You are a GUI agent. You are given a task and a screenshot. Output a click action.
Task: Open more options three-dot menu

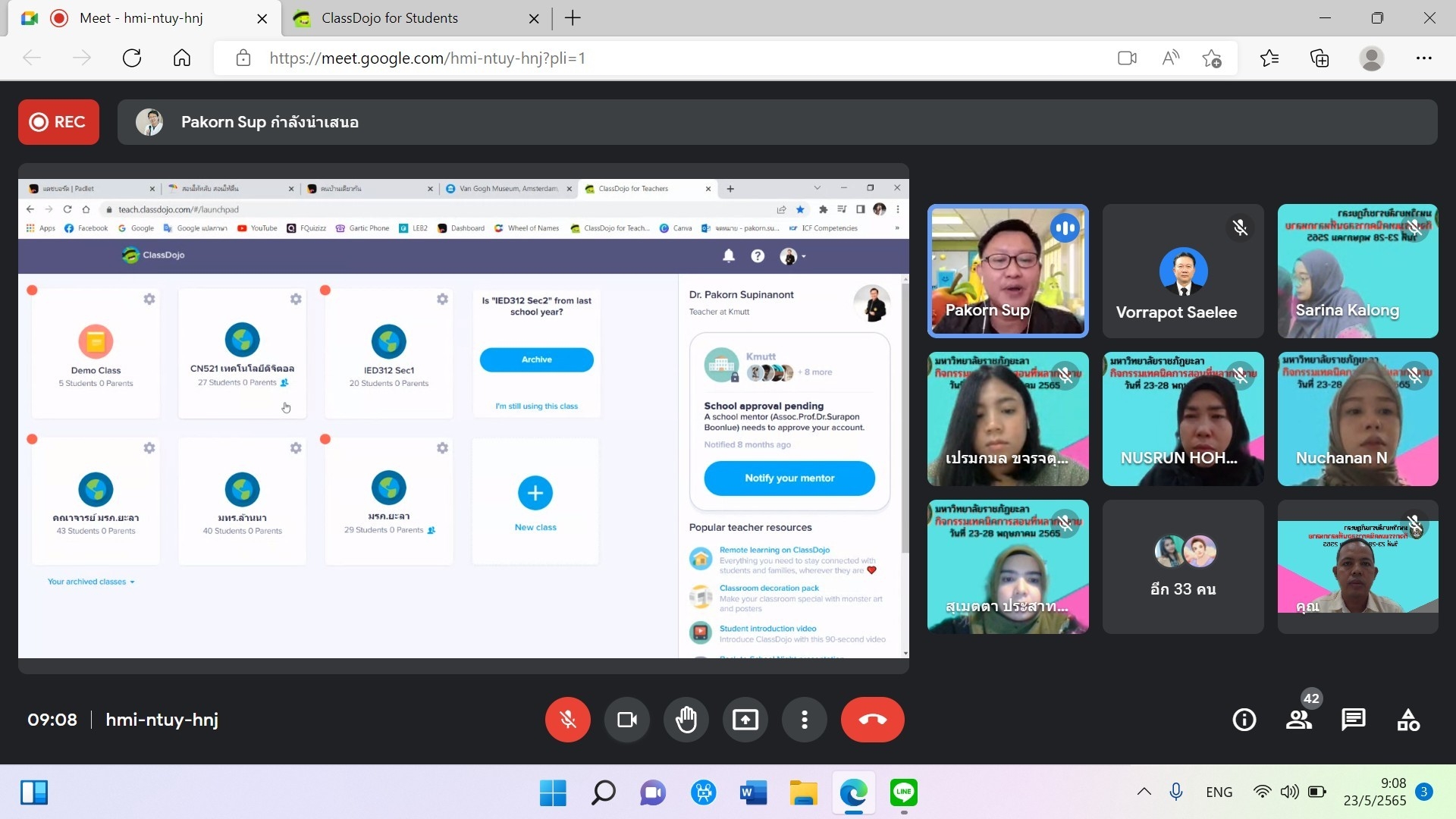804,719
